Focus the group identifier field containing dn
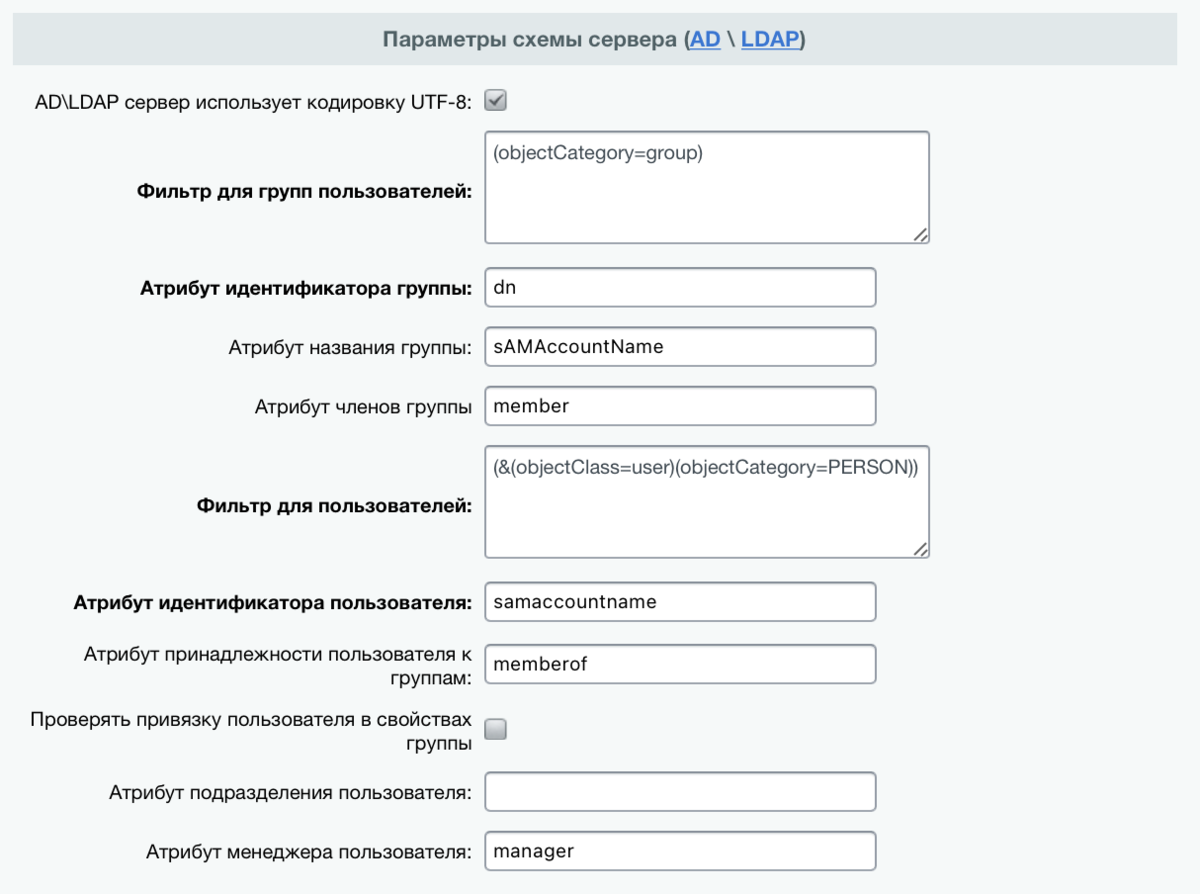 (680, 287)
